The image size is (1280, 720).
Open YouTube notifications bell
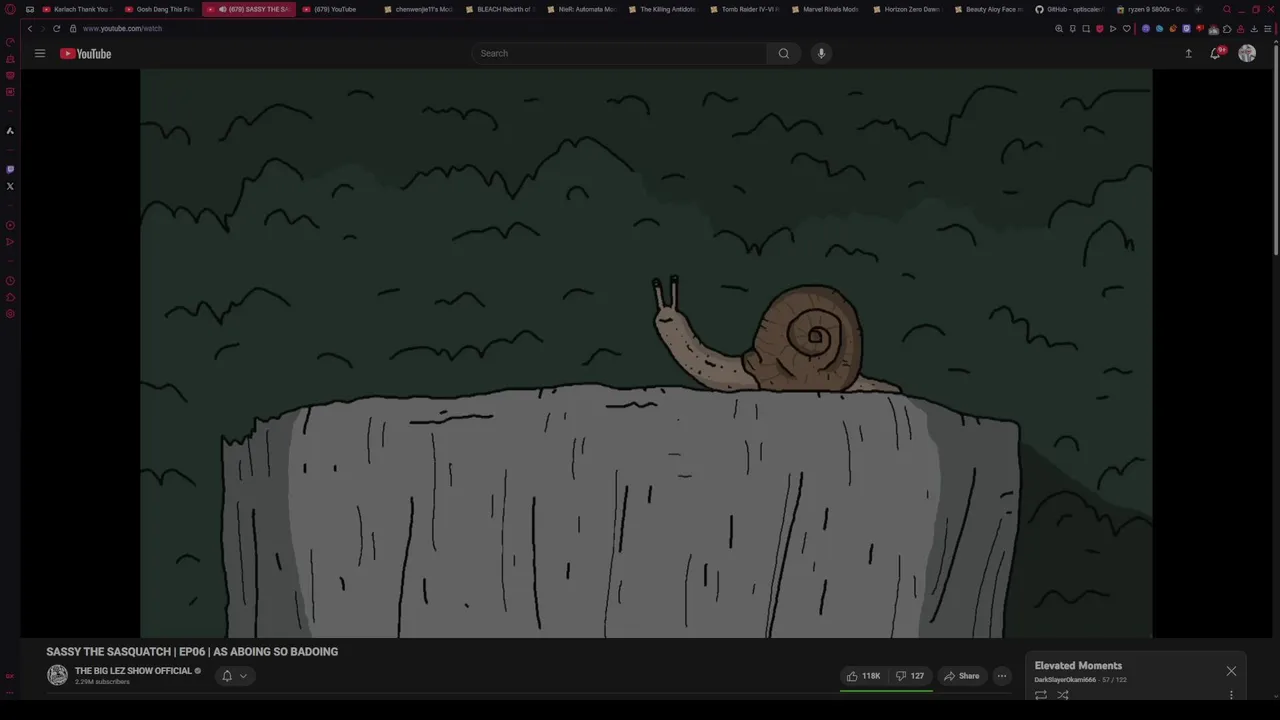1215,53
